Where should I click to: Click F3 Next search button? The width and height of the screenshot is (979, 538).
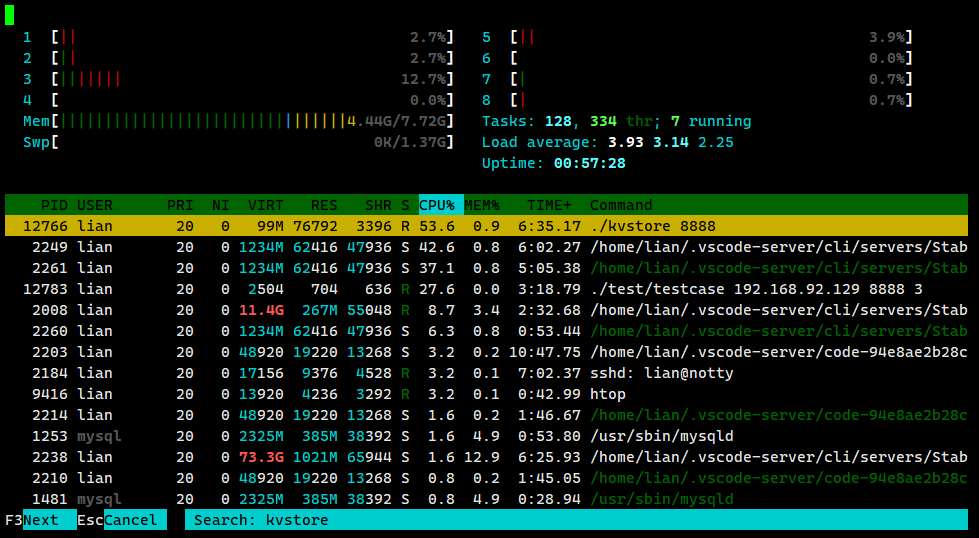point(40,520)
